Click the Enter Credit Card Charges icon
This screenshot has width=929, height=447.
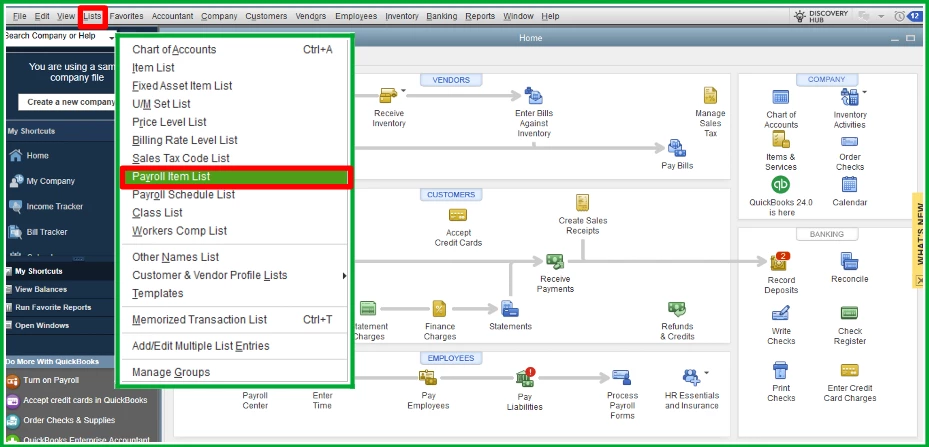point(850,371)
